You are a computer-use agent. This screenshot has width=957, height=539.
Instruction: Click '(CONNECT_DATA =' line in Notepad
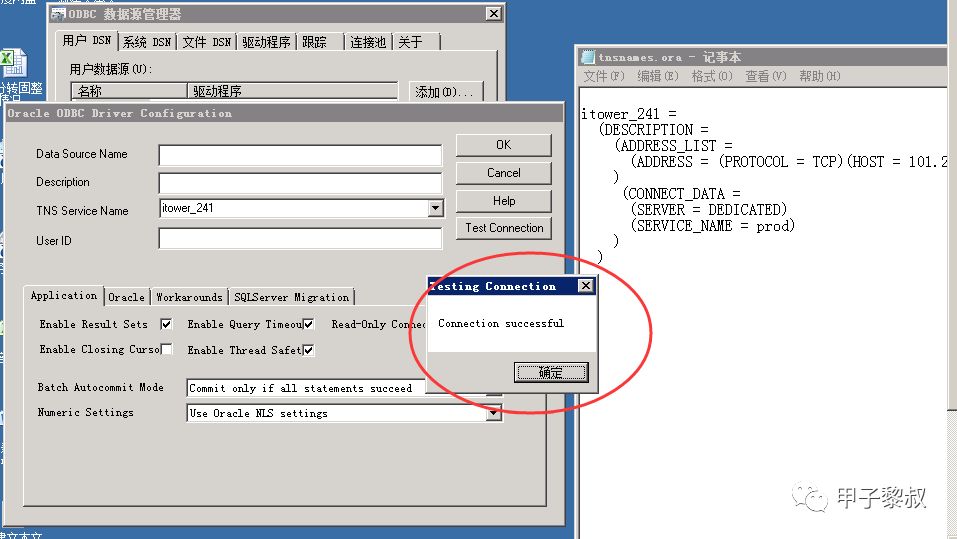coord(682,194)
